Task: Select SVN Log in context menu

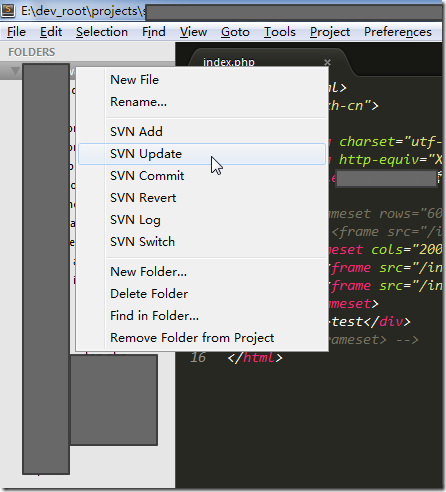Action: tap(202, 220)
